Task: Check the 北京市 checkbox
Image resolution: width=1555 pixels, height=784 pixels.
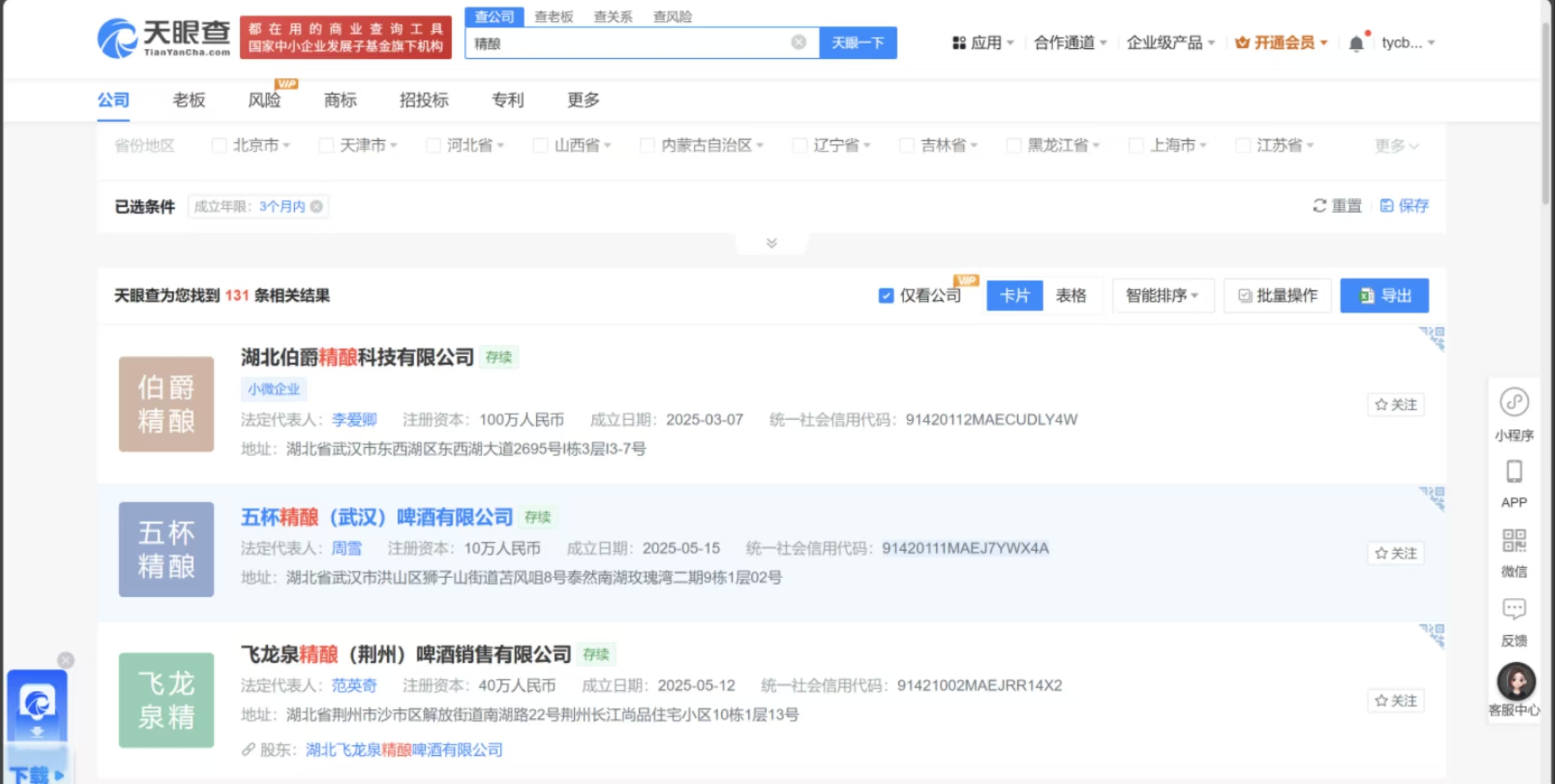Action: [219, 145]
